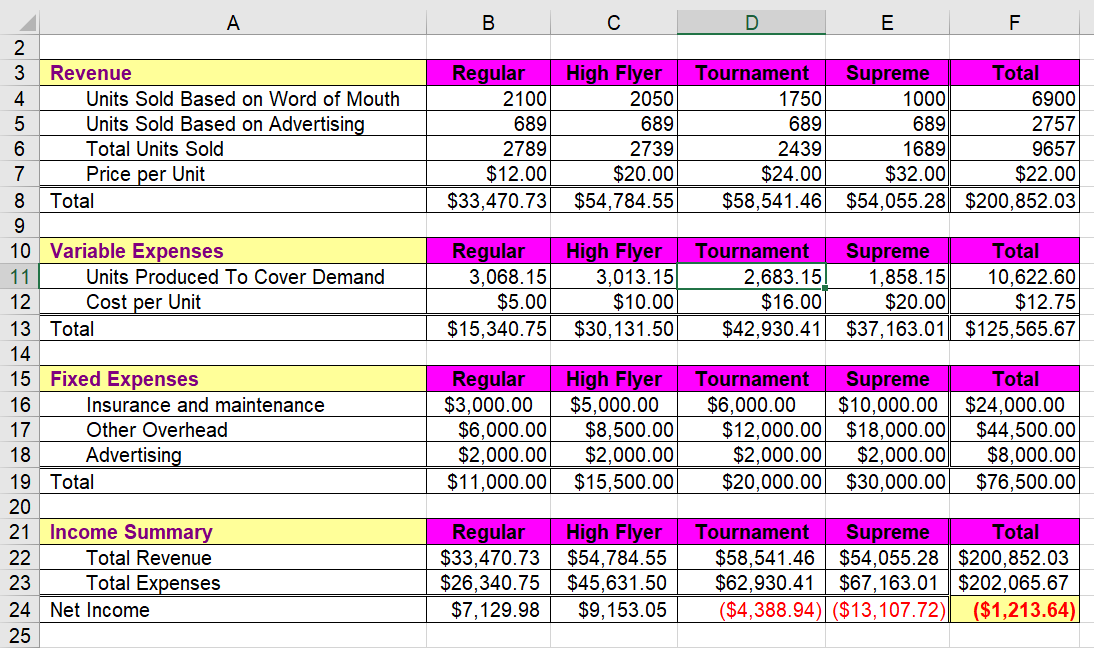Select the cell showing 2100 units sold
The width and height of the screenshot is (1094, 648).
tap(488, 98)
